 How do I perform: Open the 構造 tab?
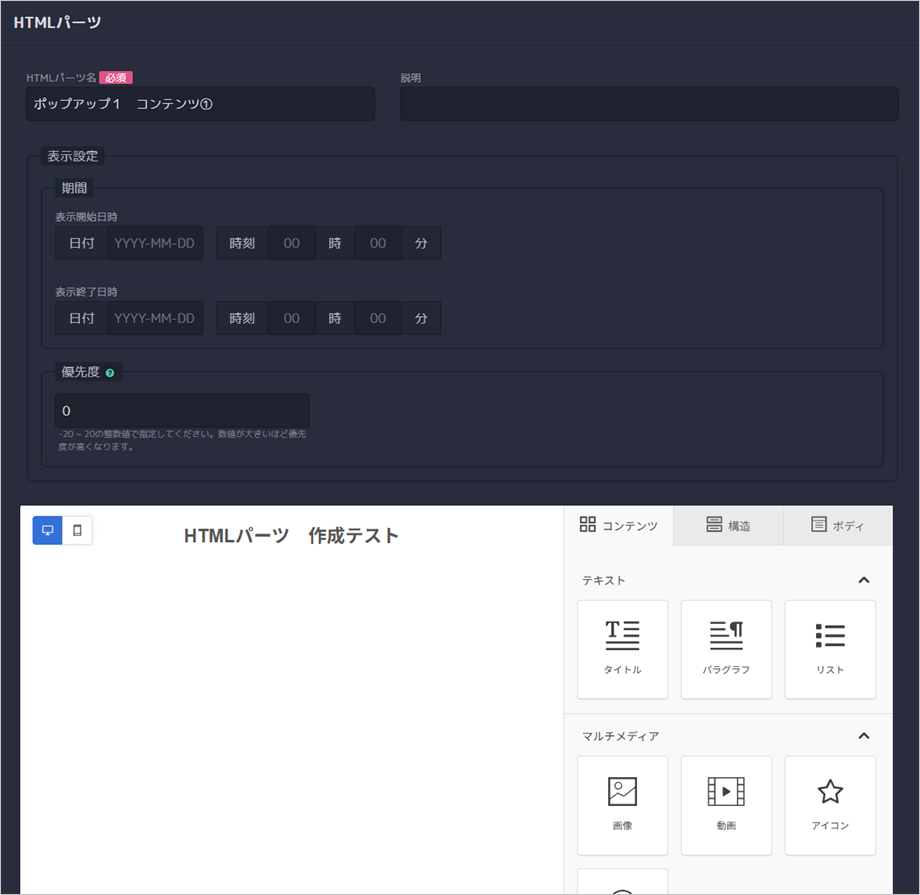(x=728, y=525)
